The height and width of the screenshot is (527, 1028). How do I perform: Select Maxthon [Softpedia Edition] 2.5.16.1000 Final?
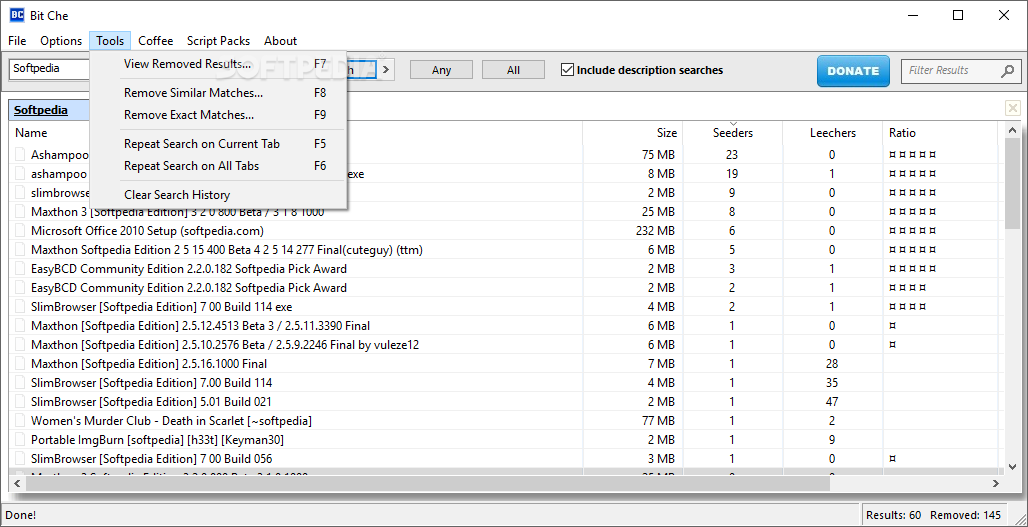(x=149, y=364)
